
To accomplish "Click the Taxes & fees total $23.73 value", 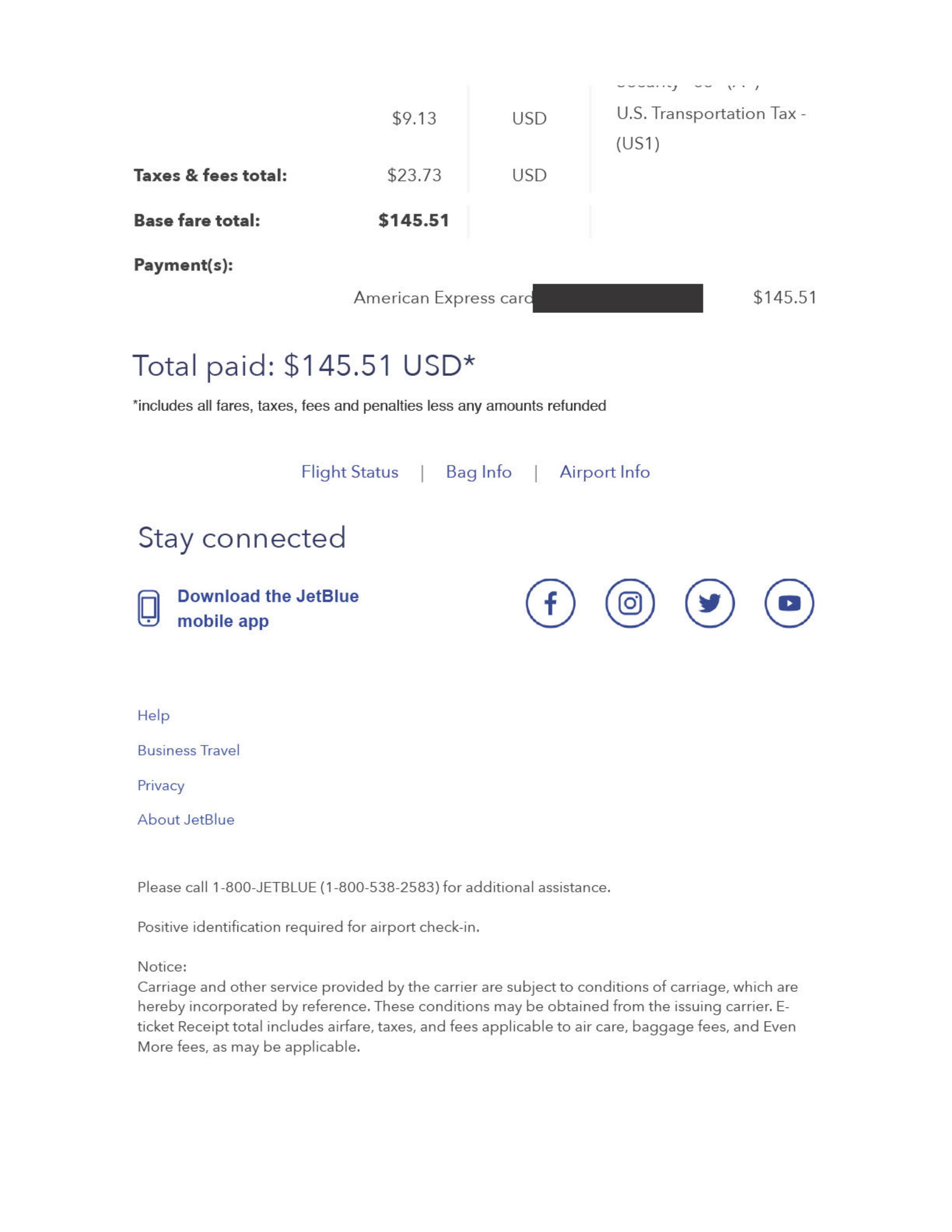I will (414, 175).
